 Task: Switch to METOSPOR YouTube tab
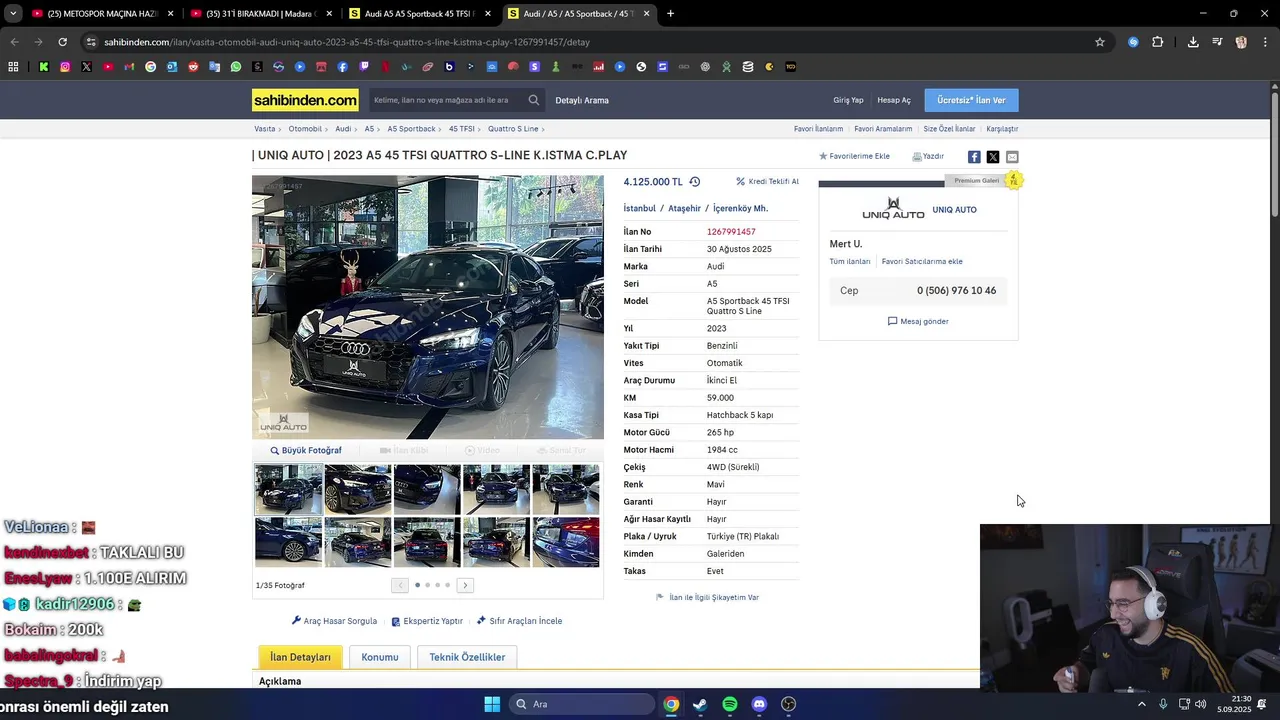(104, 14)
